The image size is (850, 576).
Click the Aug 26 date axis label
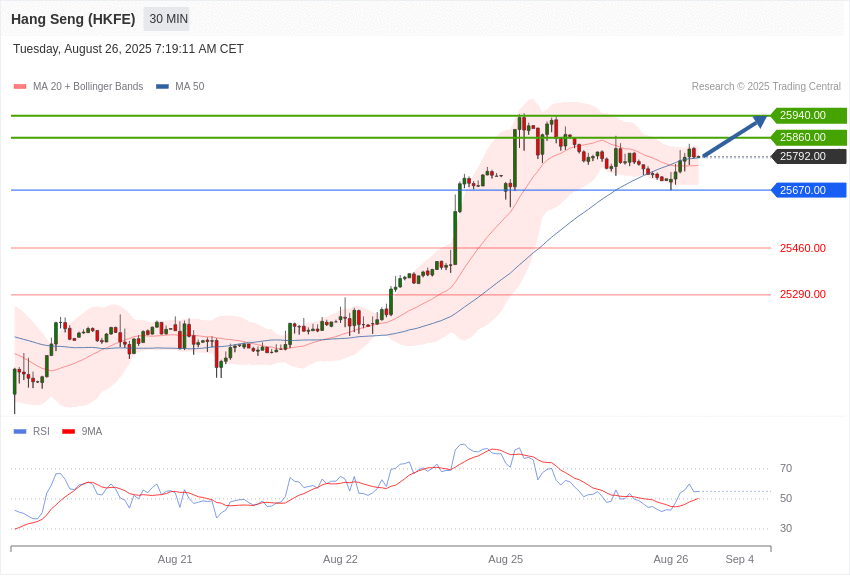tap(671, 559)
